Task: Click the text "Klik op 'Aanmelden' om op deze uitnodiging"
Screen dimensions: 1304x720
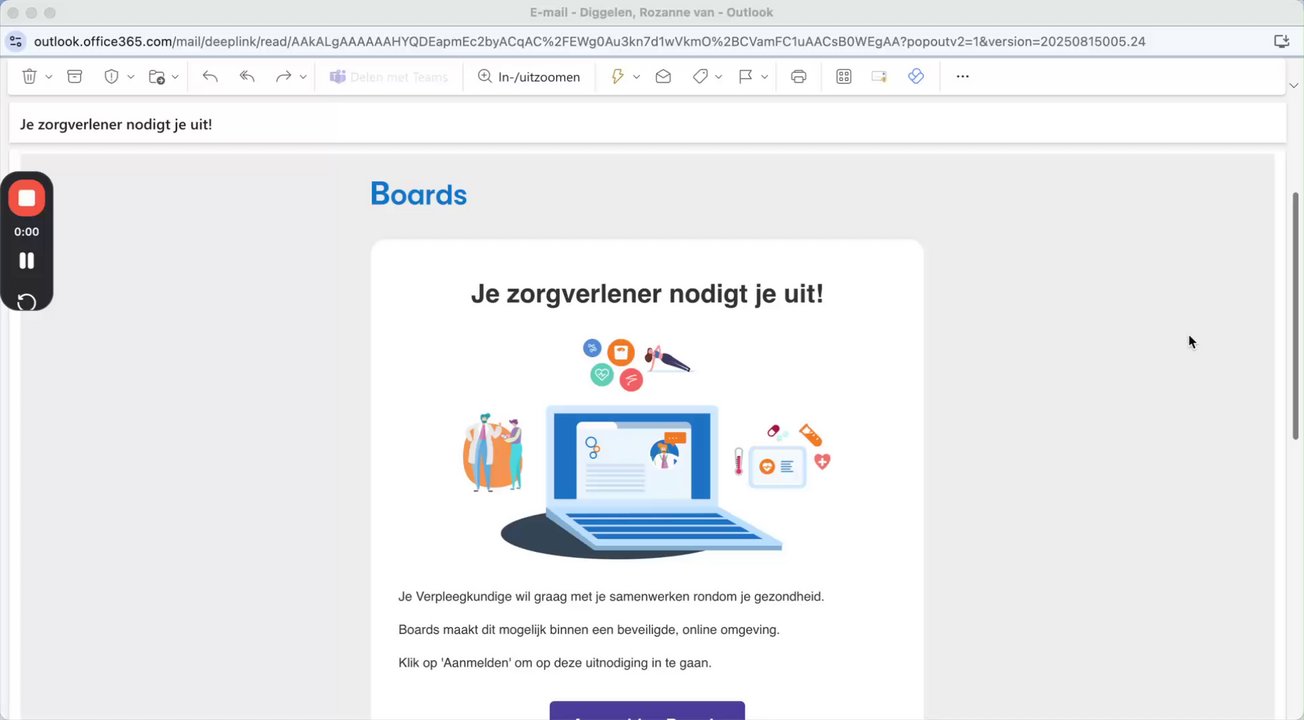Action: pos(555,663)
